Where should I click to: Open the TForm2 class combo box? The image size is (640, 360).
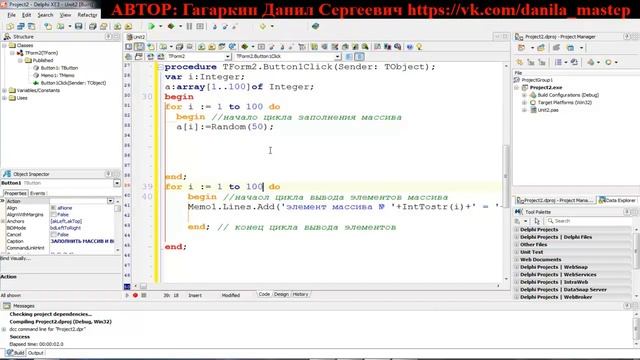[x=199, y=57]
